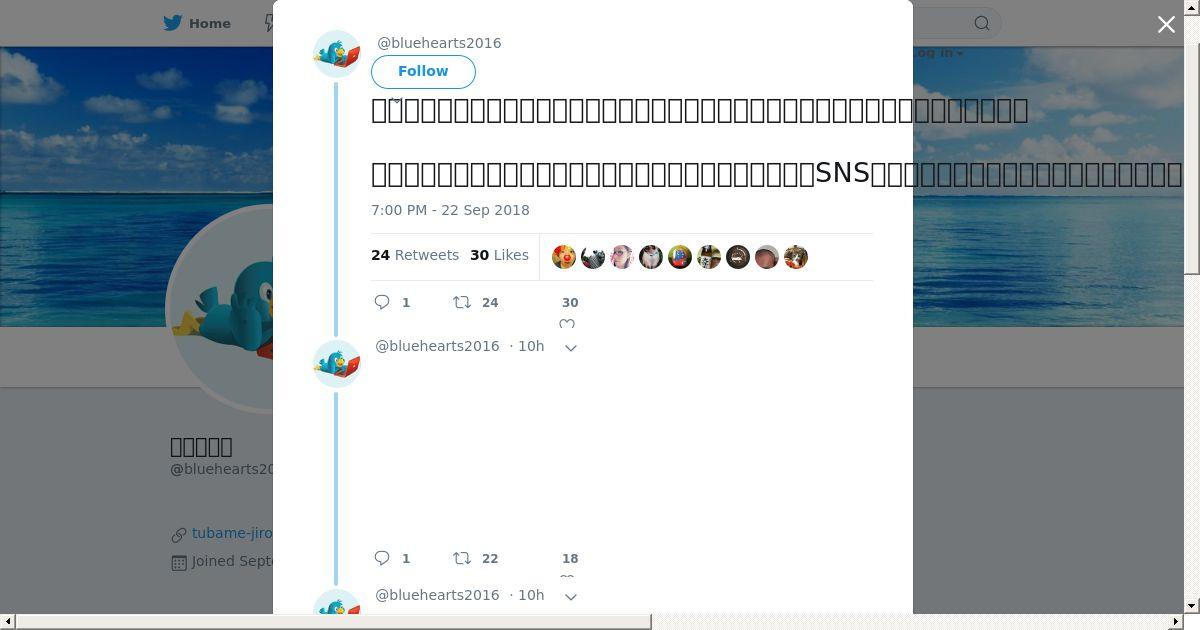
Task: Click the first liker's avatar thumbnail
Action: point(564,257)
